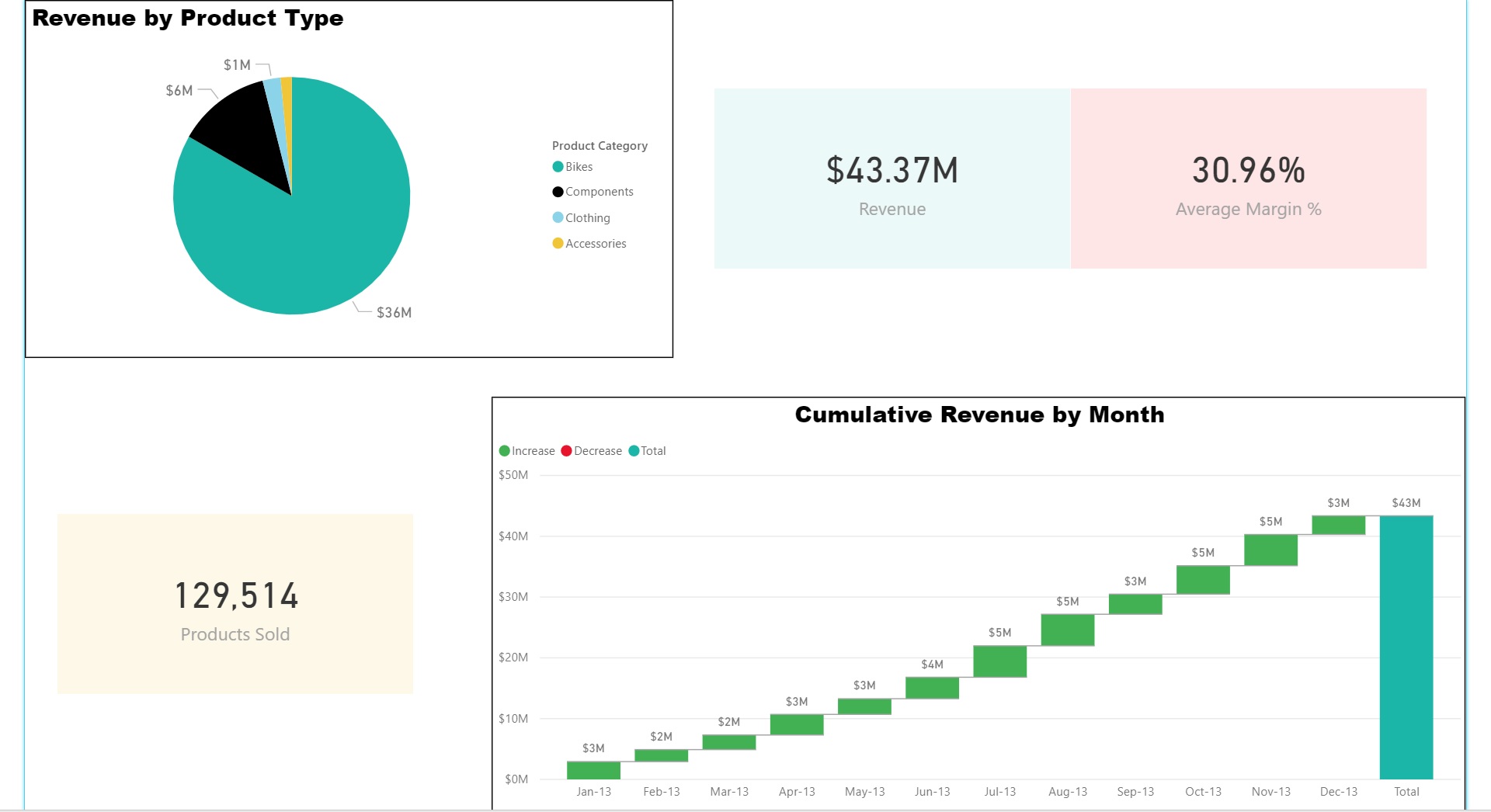Viewport: 1491px width, 812px height.
Task: Click the '$20M' y-axis label
Action: pos(513,658)
